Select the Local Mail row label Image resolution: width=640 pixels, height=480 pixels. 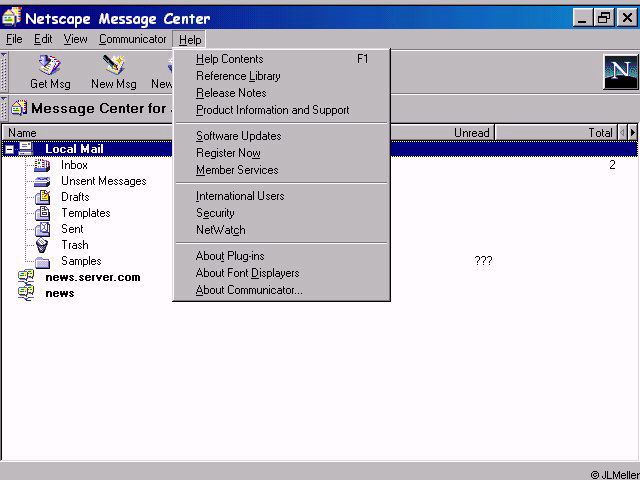(74, 149)
